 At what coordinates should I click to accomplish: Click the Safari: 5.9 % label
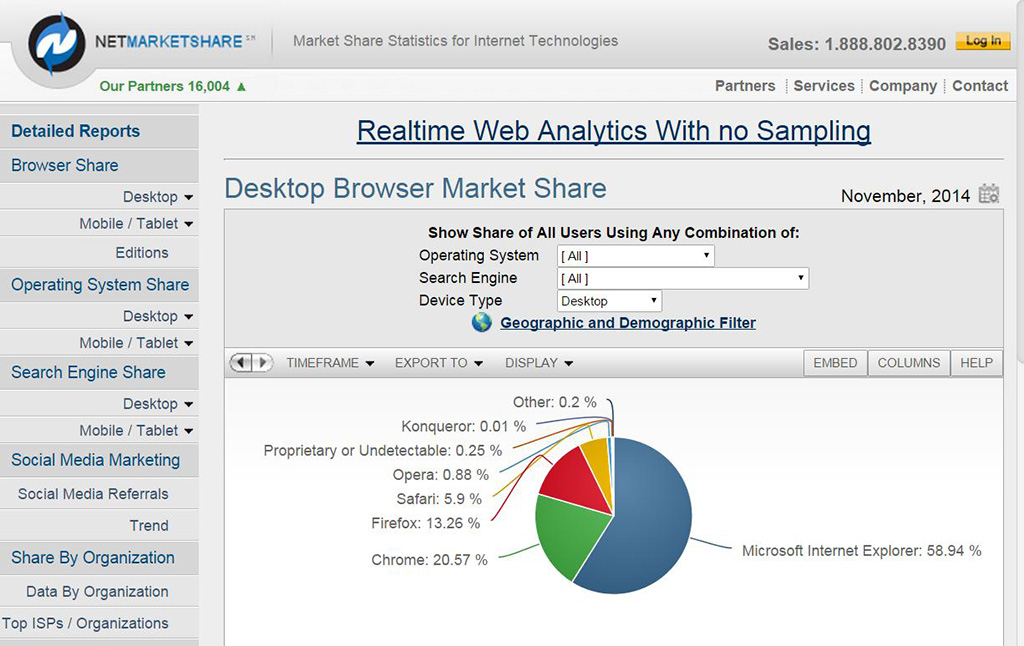tap(439, 499)
